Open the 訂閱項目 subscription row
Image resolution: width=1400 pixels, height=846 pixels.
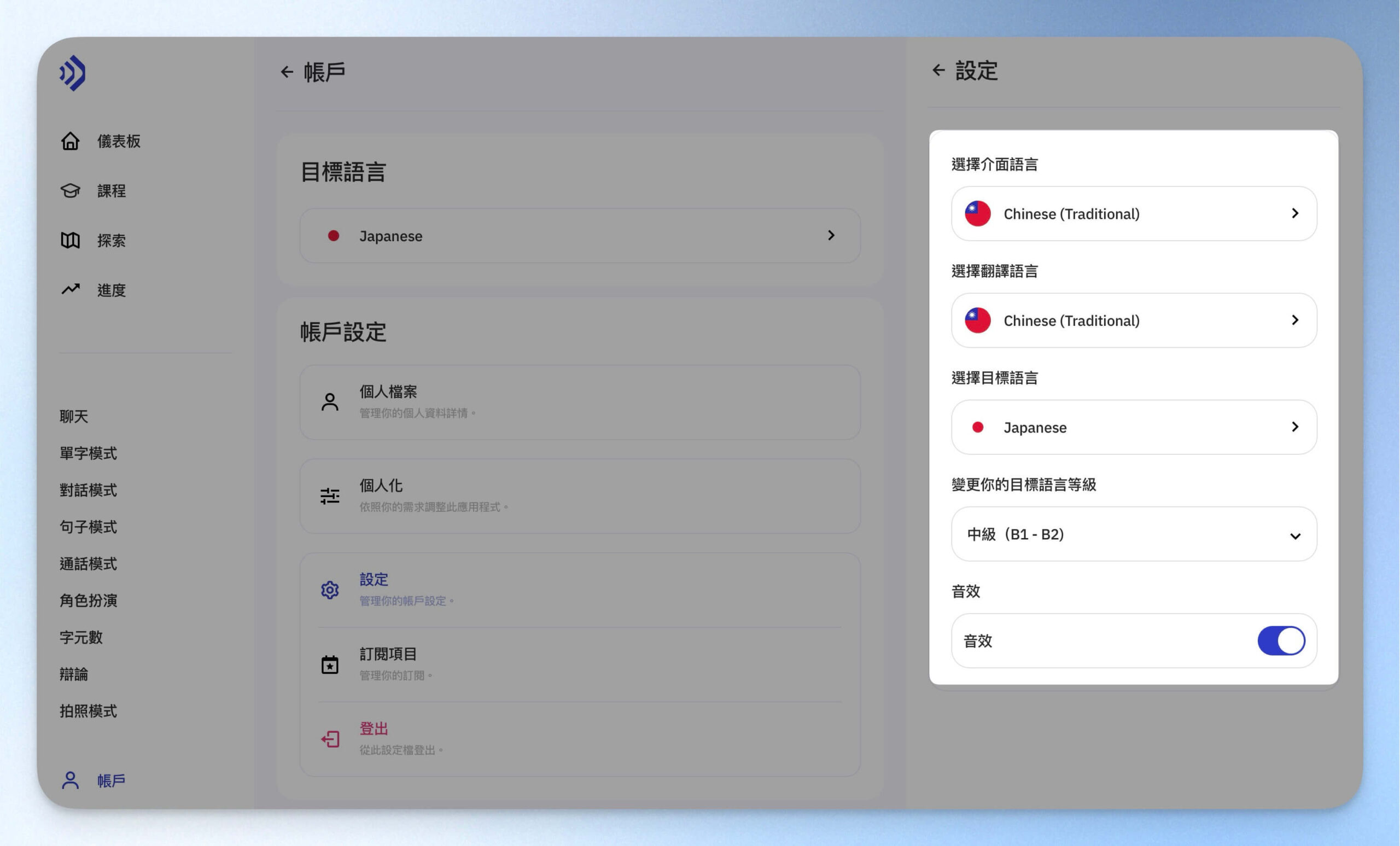580,664
